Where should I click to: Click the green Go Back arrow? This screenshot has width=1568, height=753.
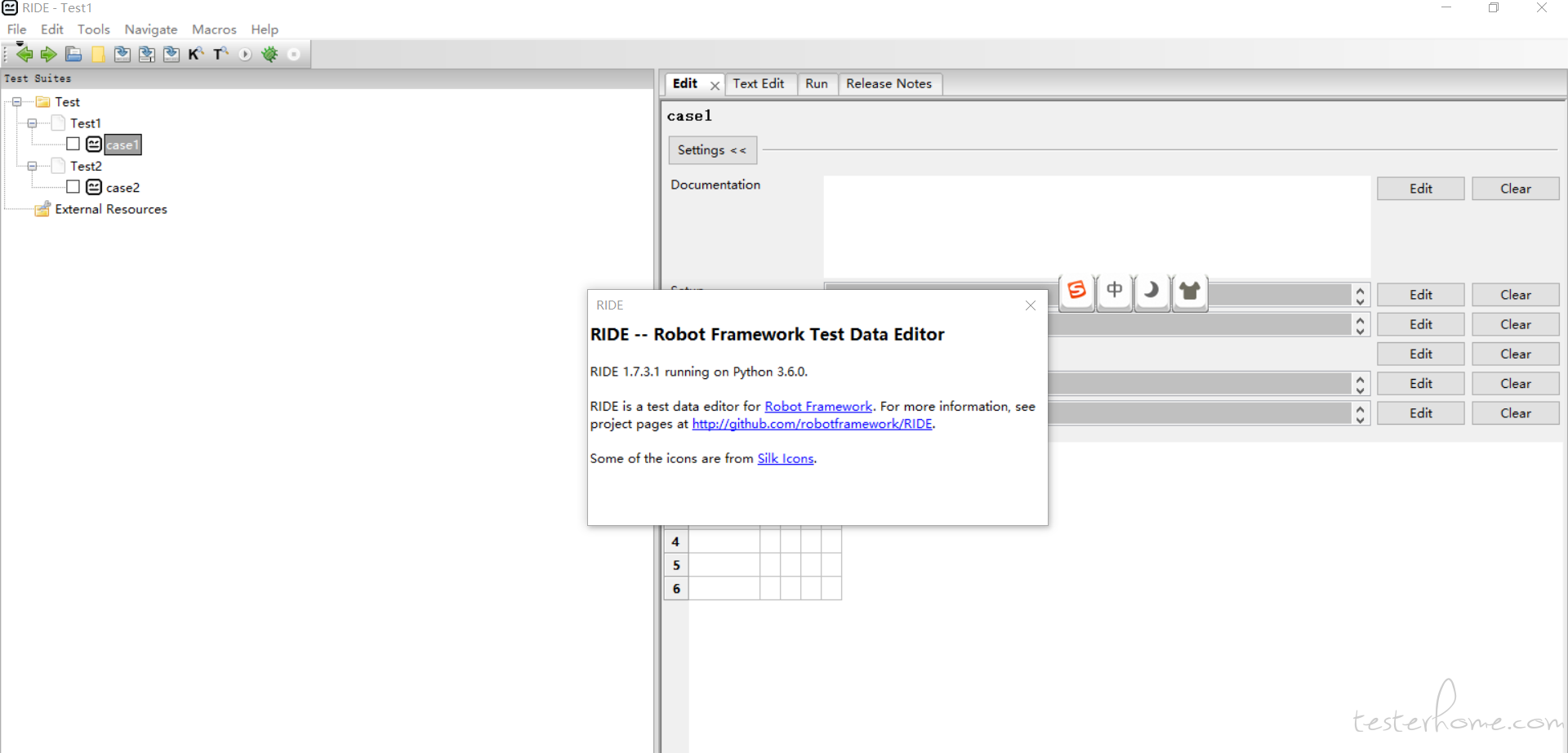click(x=24, y=54)
